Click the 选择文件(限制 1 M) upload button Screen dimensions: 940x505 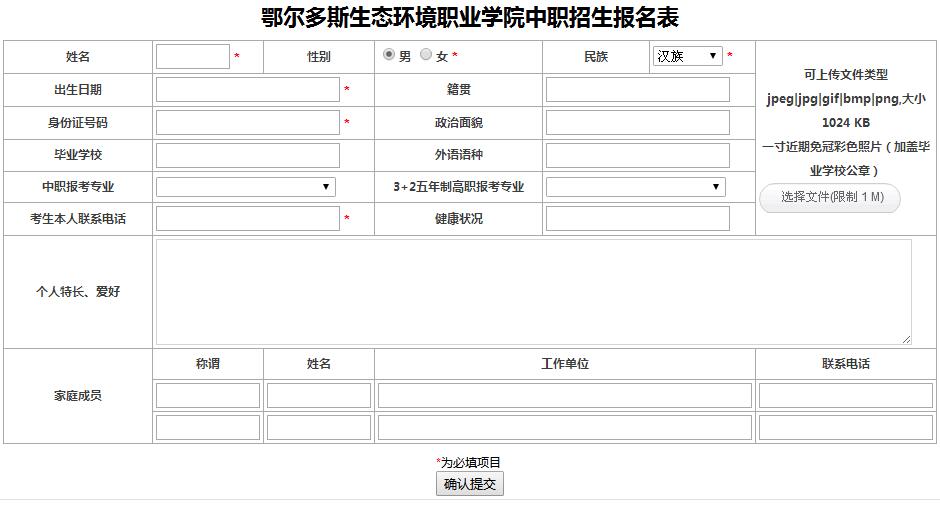point(830,197)
